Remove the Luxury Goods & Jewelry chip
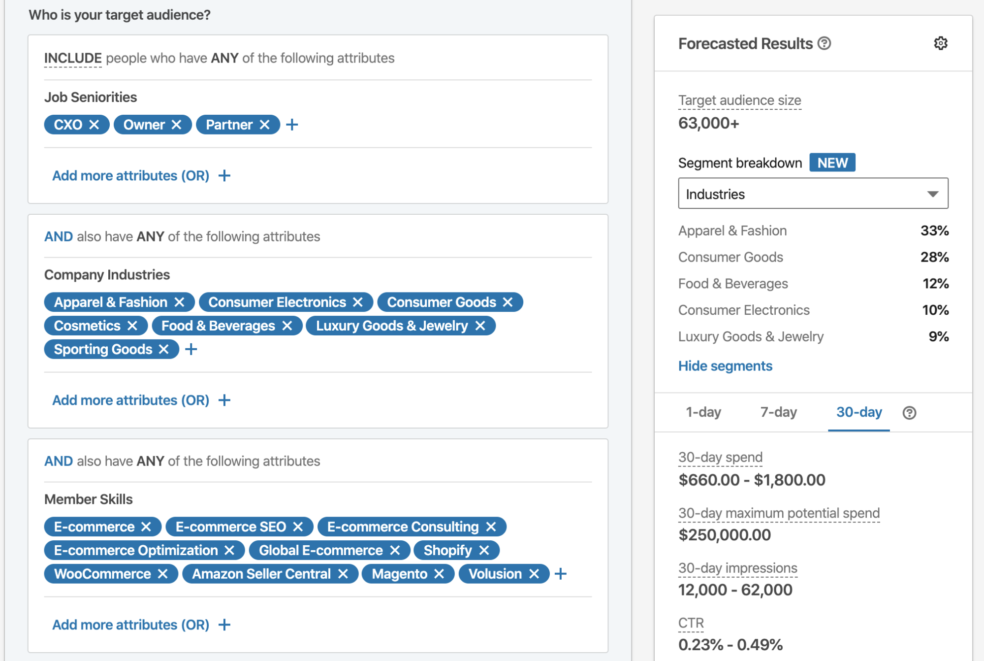The image size is (984, 661). click(480, 325)
